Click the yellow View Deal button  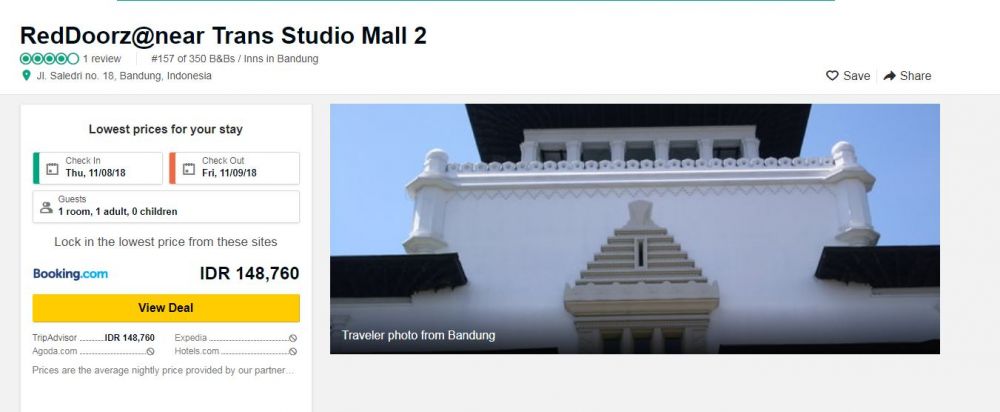click(166, 308)
